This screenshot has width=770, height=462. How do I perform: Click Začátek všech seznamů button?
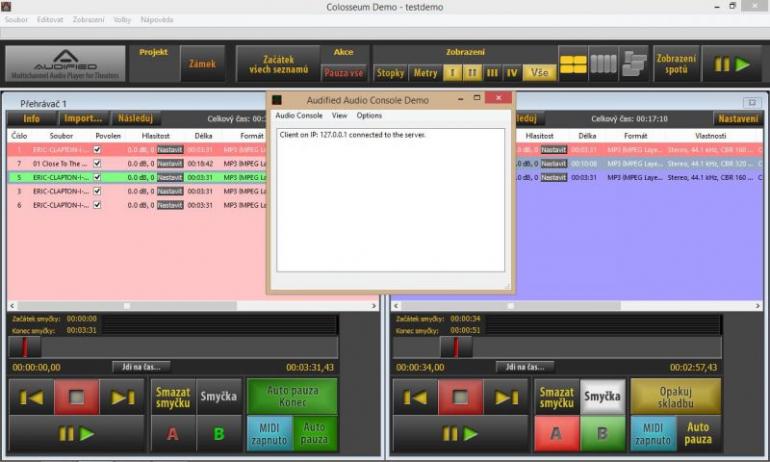pos(278,63)
